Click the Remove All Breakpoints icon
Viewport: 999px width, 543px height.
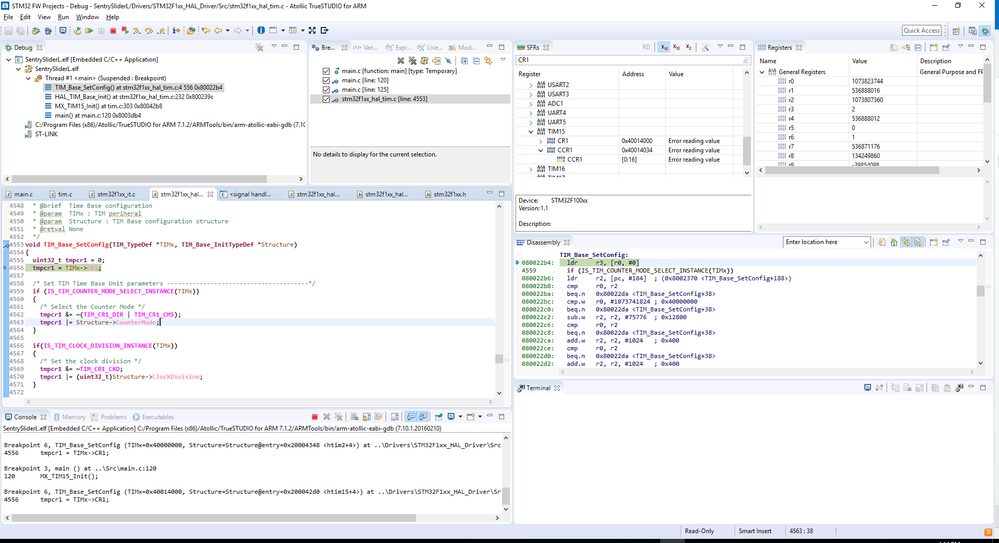[x=412, y=61]
